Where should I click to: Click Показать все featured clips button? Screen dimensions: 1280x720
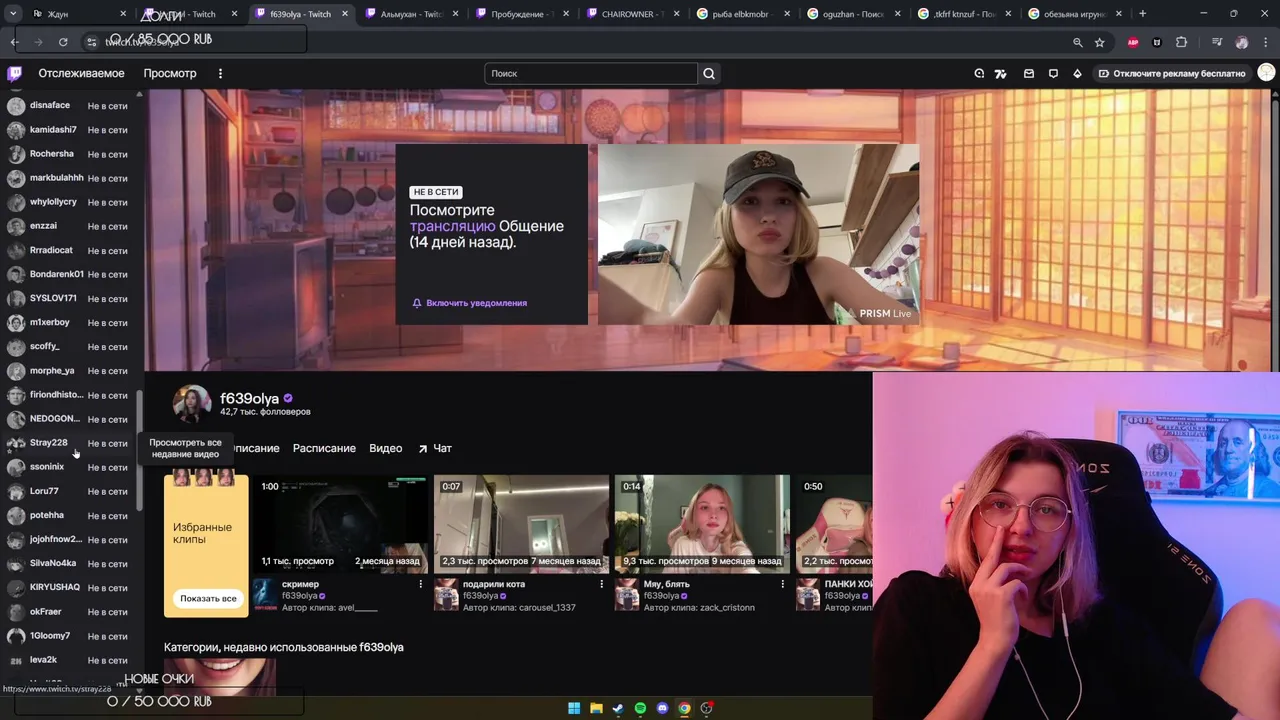coord(208,598)
